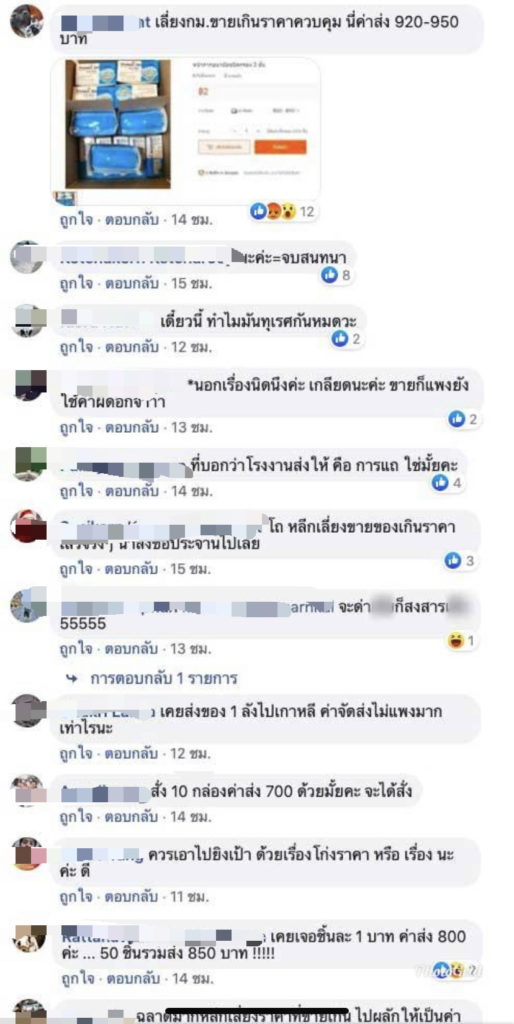Click reactions count 12 under the image comment

click(283, 211)
